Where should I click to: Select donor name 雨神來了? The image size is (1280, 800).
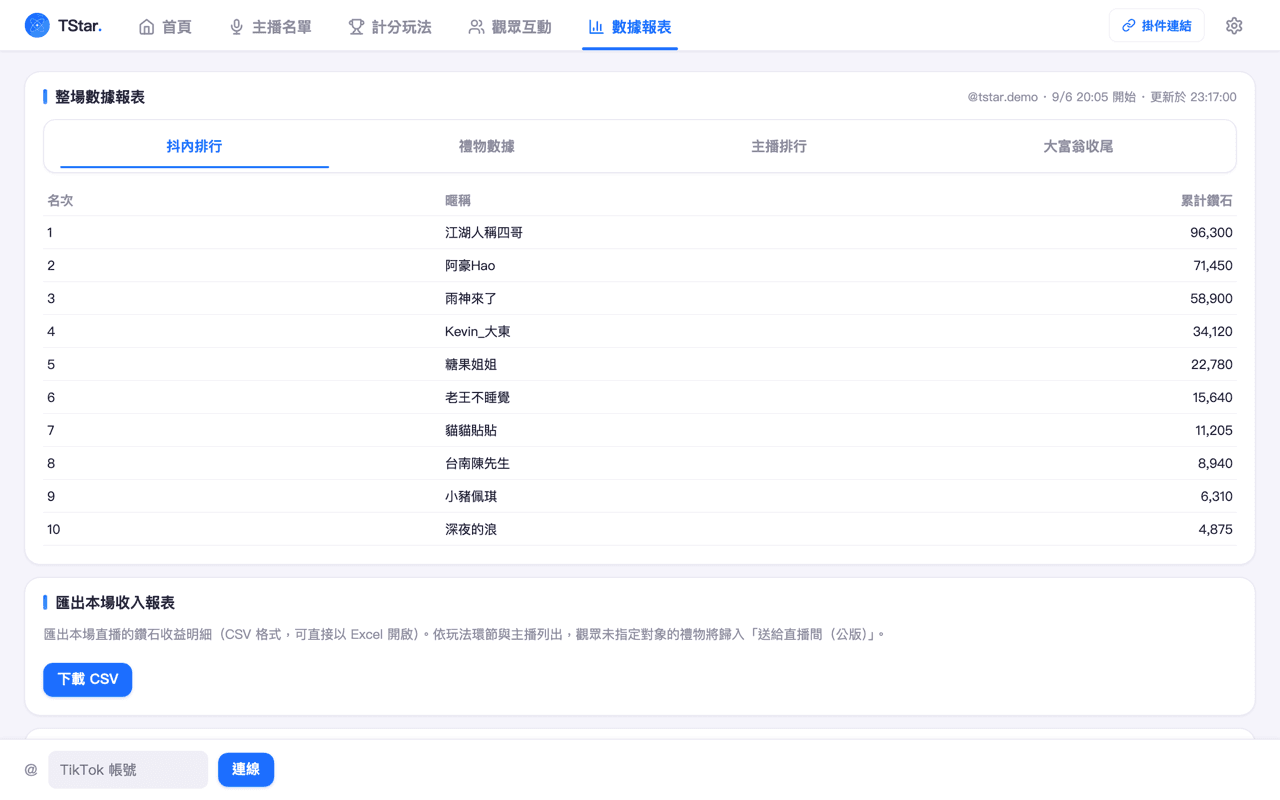point(471,298)
